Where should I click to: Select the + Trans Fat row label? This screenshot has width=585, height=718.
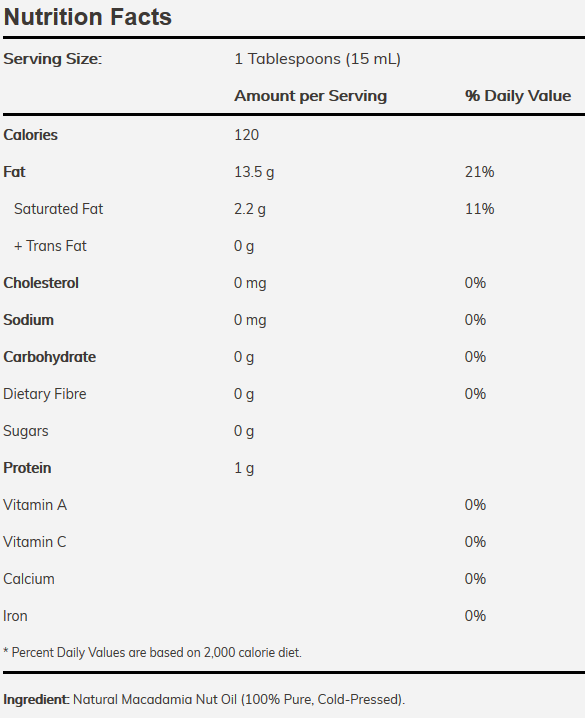point(50,246)
